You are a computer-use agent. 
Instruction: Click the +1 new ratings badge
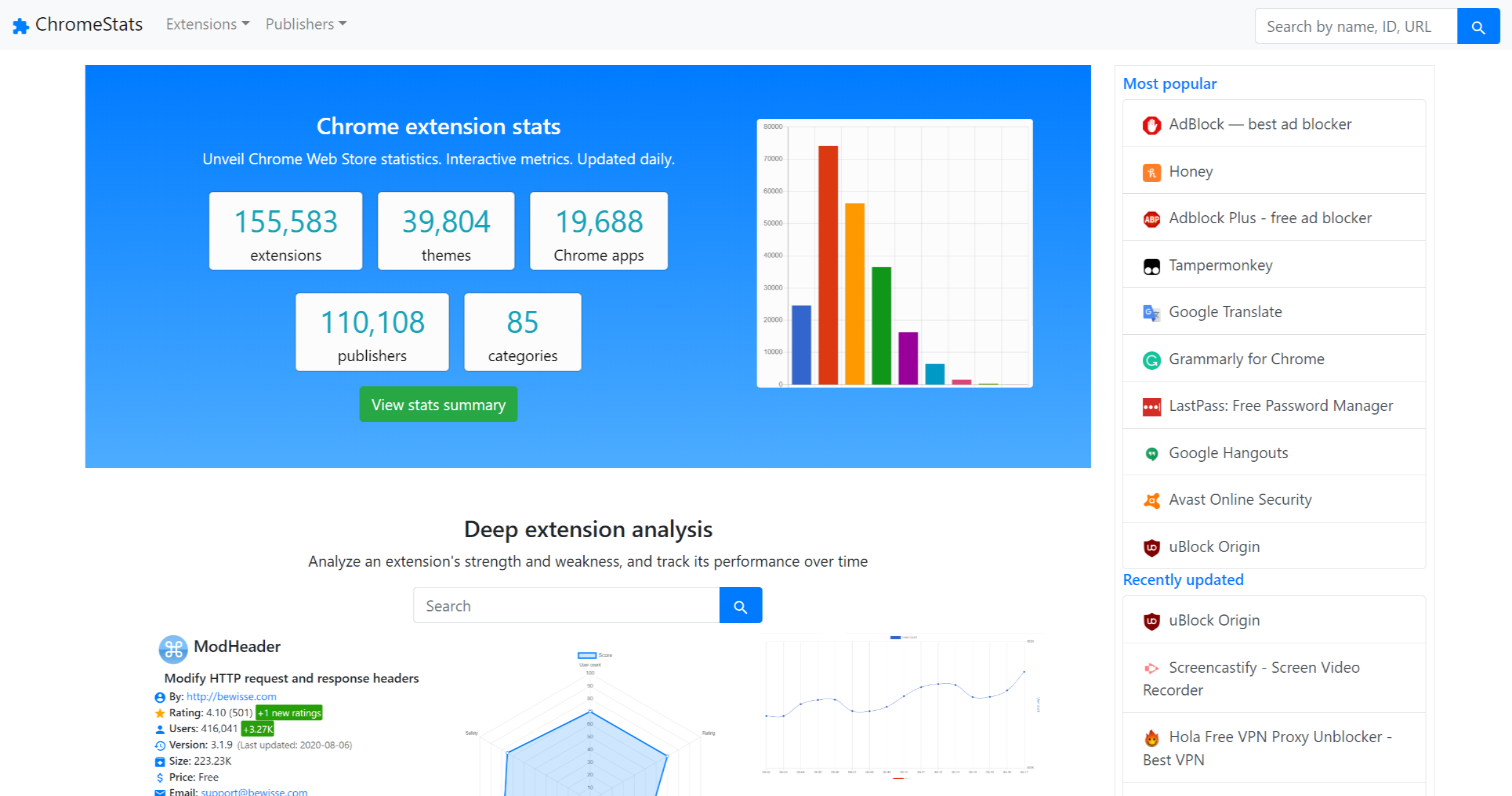pyautogui.click(x=290, y=713)
